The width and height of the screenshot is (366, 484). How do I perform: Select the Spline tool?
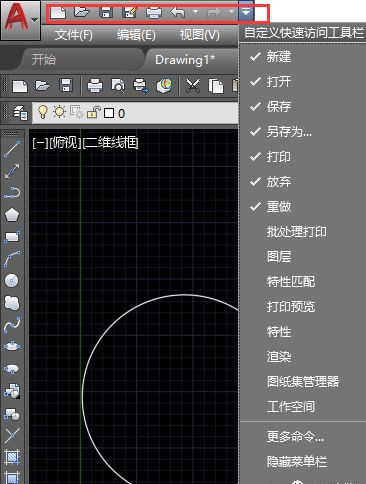[x=12, y=325]
